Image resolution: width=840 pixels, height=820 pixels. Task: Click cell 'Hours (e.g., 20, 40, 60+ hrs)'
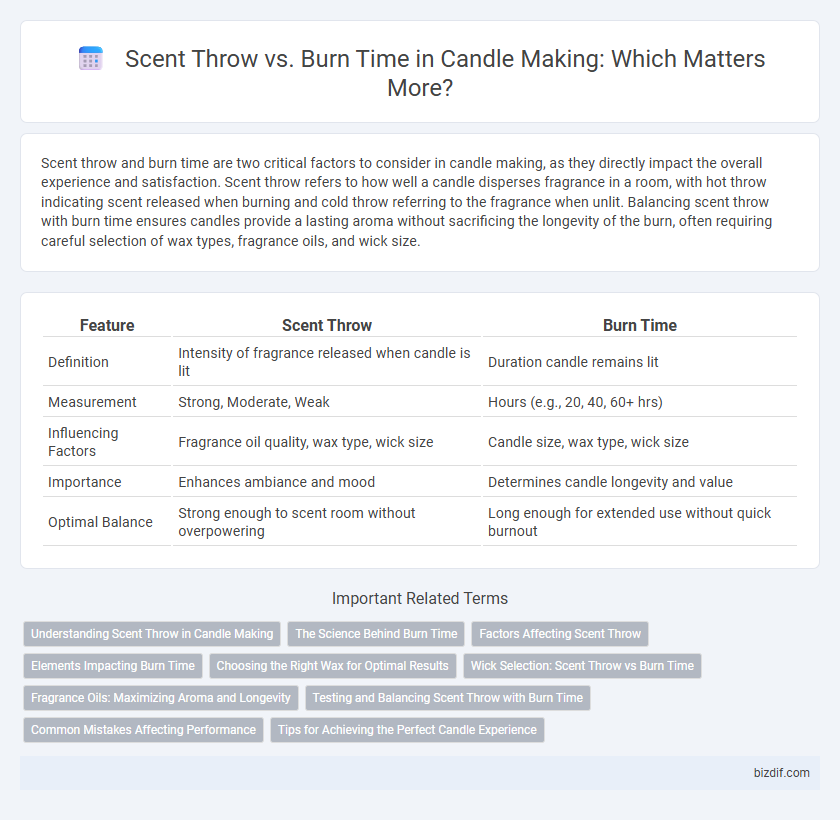click(640, 402)
